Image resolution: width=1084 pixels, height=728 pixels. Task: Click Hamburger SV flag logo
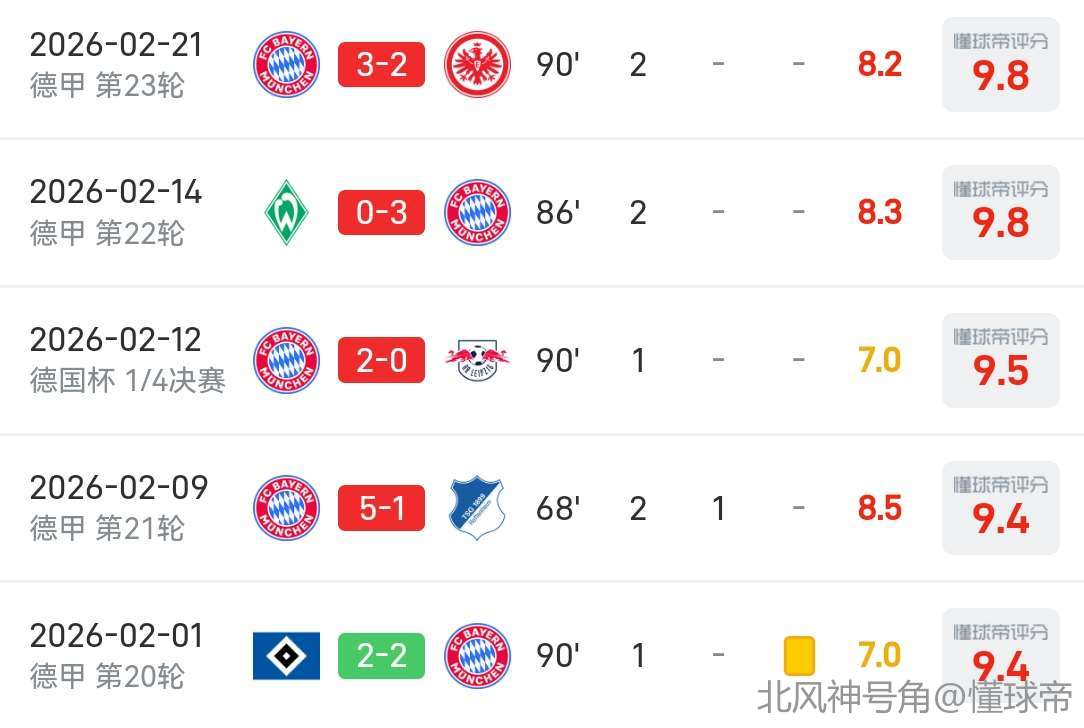coord(286,656)
